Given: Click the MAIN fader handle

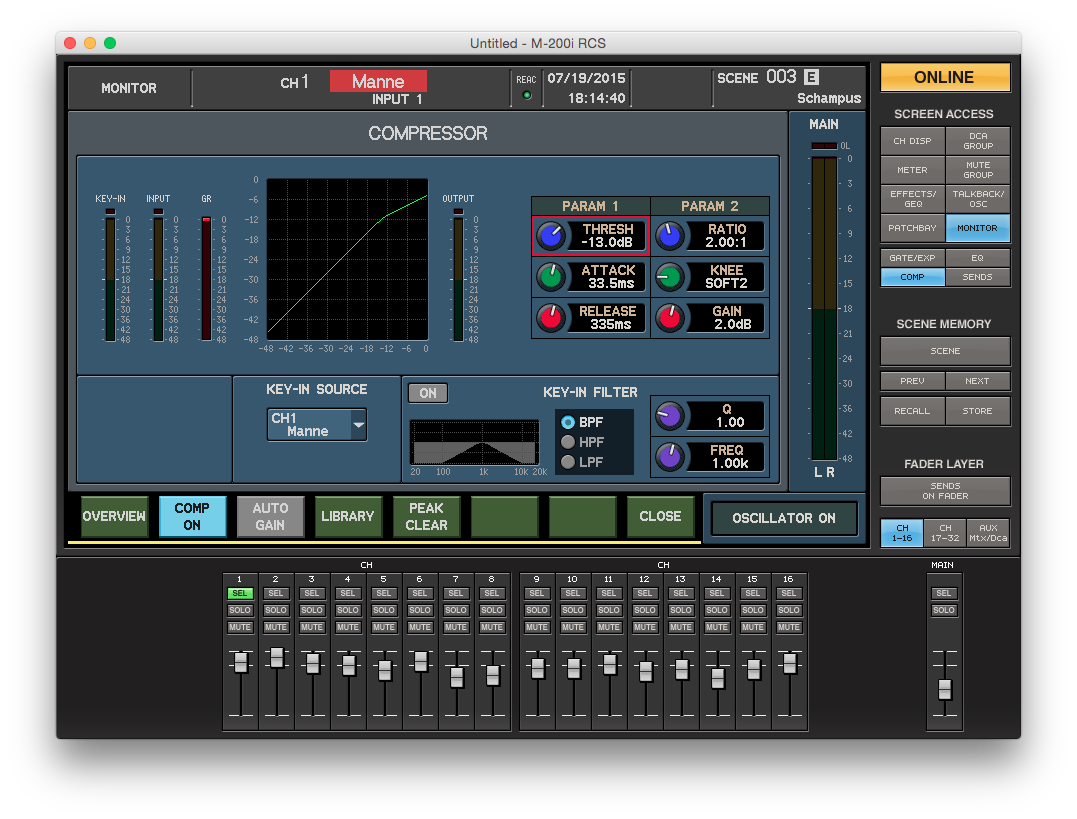Looking at the screenshot, I should point(944,688).
